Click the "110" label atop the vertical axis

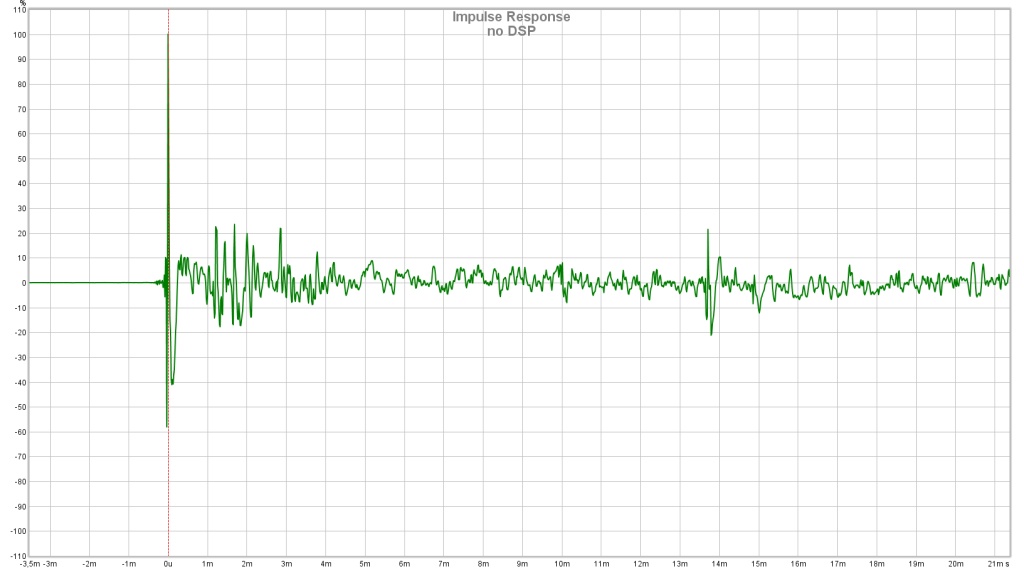(x=17, y=10)
